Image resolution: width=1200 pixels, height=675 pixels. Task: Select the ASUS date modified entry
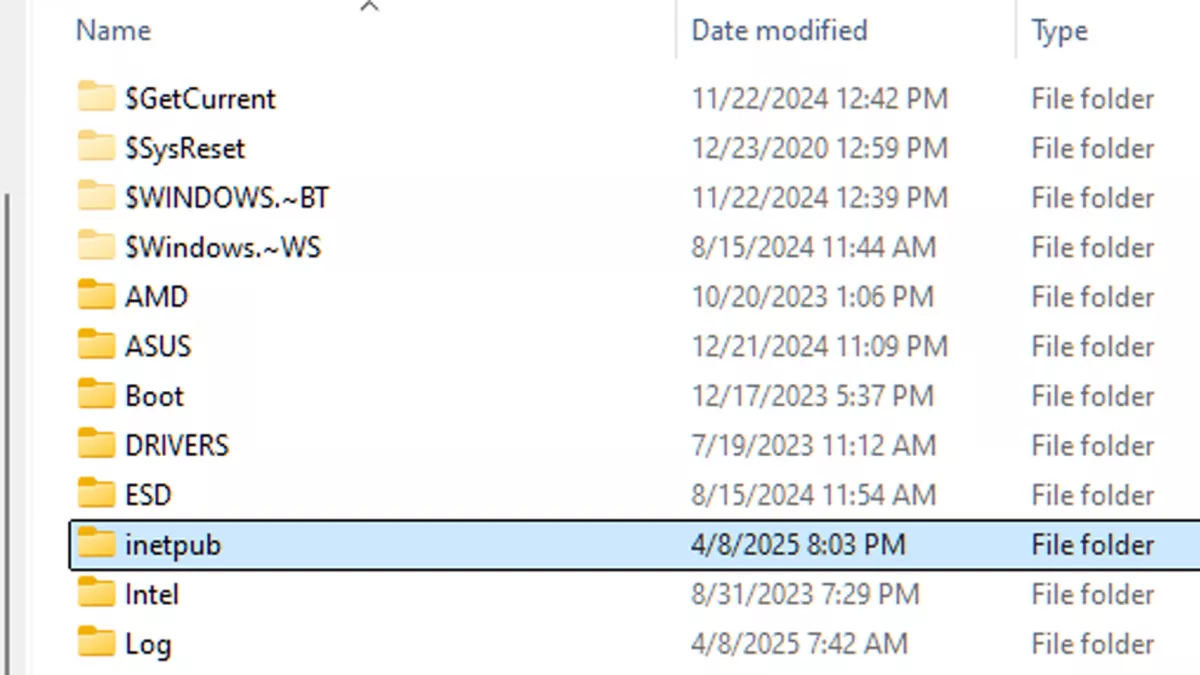point(819,346)
